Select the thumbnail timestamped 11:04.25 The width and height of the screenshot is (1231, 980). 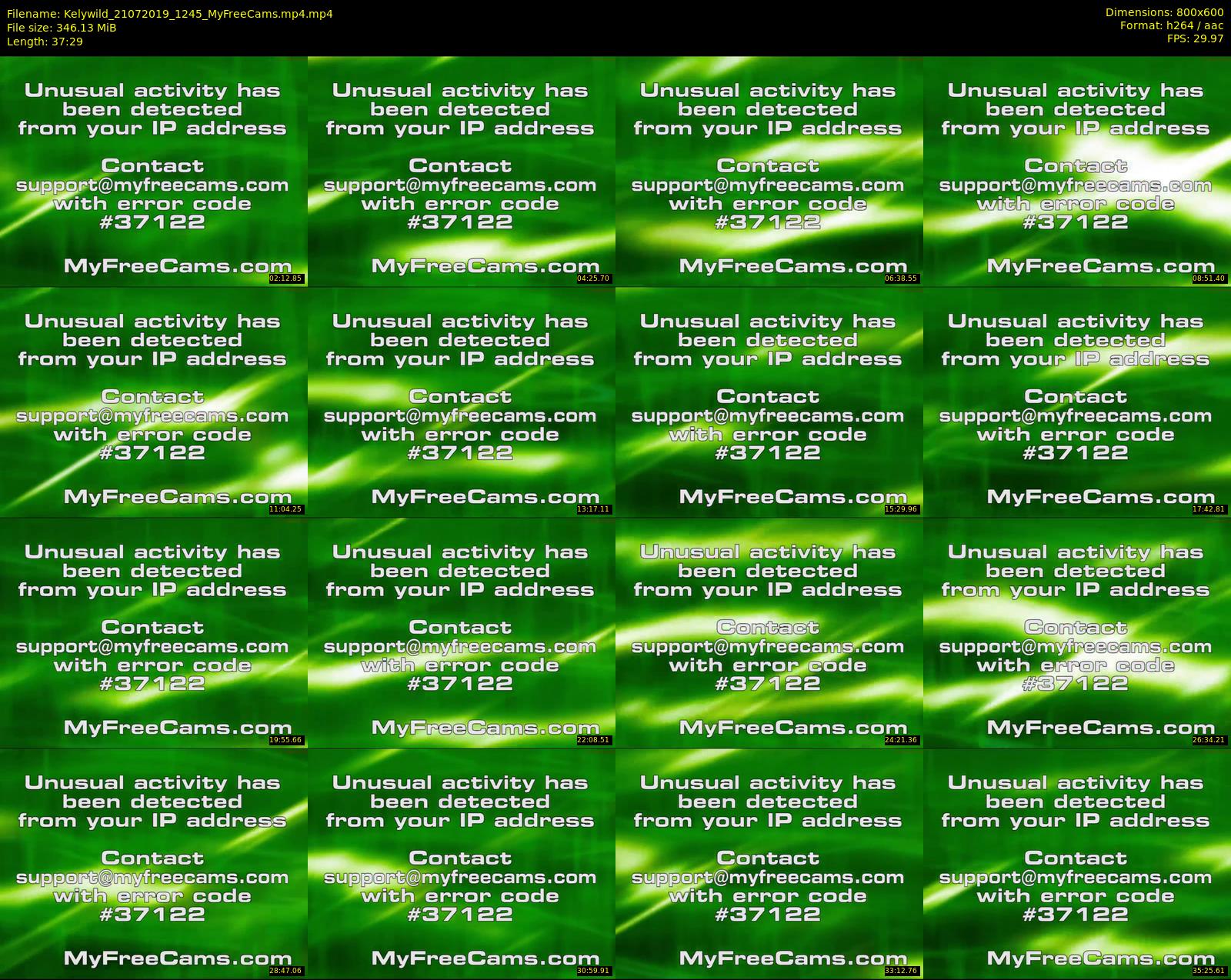point(154,402)
